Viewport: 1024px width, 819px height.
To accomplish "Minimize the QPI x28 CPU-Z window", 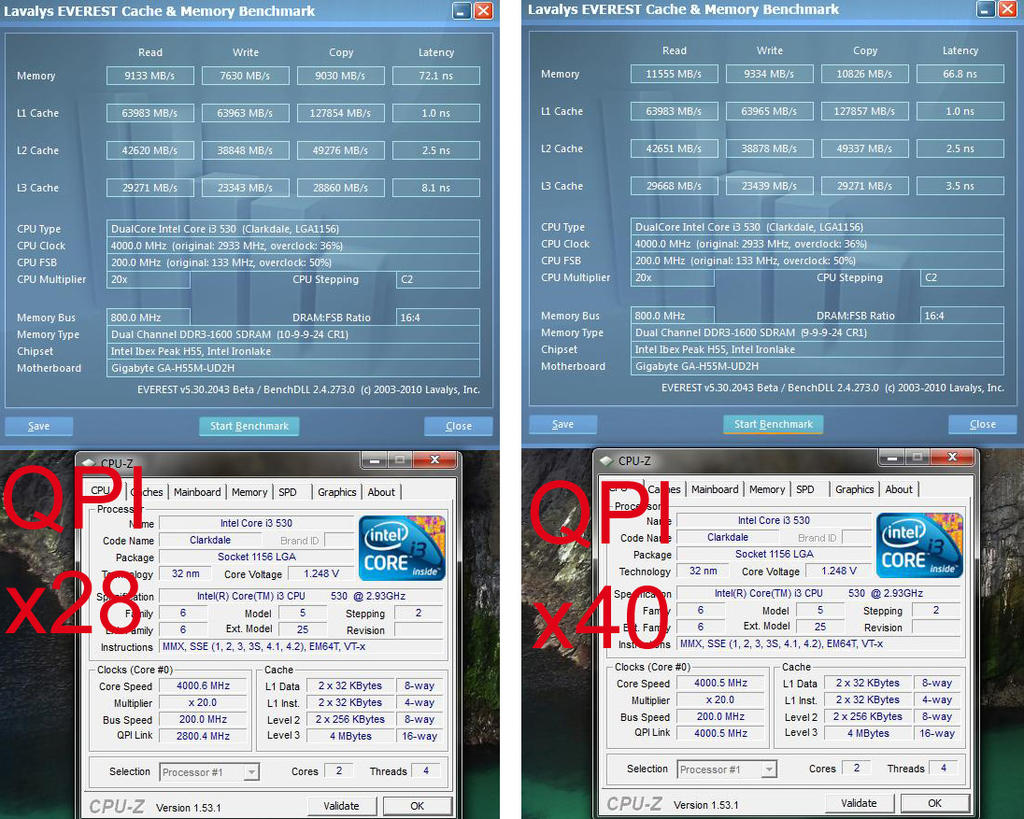I will click(x=374, y=460).
